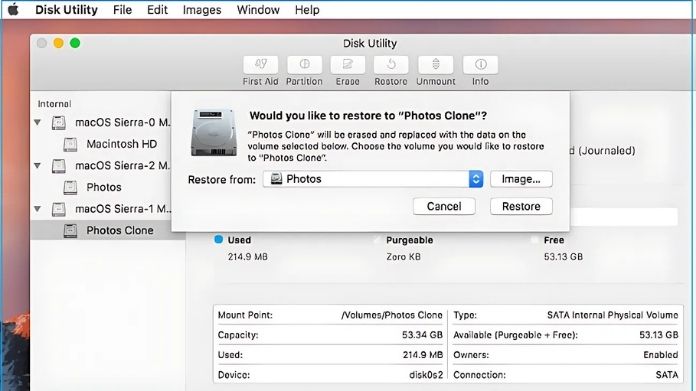Open the Restore from Photos dropdown
Viewport: 696px width, 391px height.
pyautogui.click(x=373, y=179)
